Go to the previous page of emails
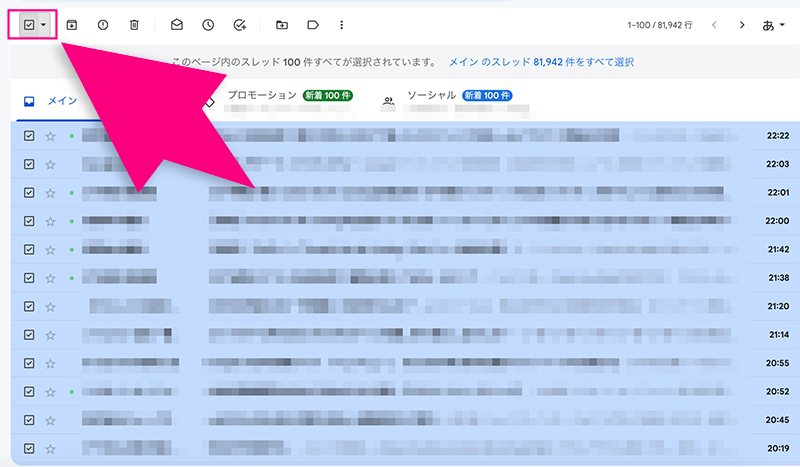 [714, 24]
